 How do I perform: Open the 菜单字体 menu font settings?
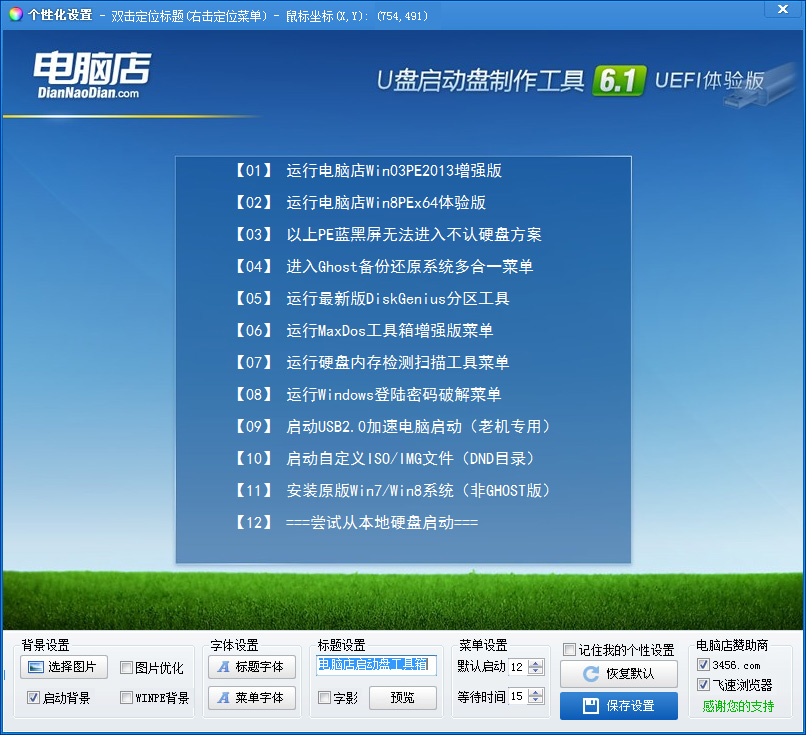(251, 697)
